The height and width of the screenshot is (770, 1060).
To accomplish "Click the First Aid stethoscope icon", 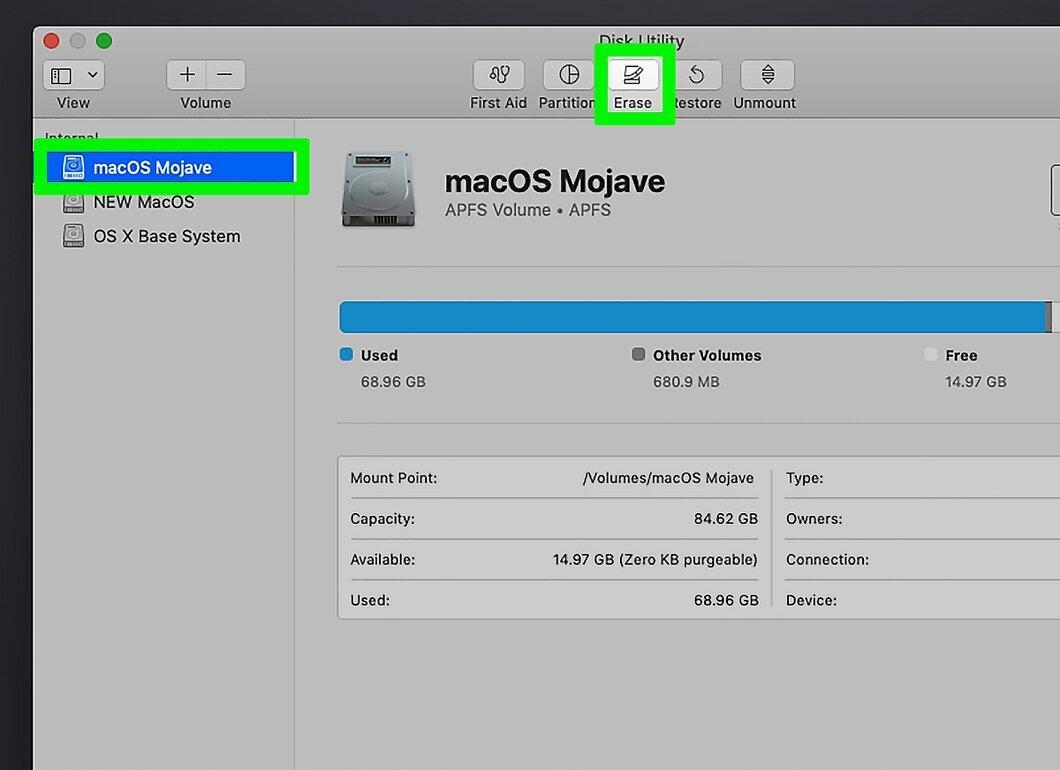I will coord(499,75).
